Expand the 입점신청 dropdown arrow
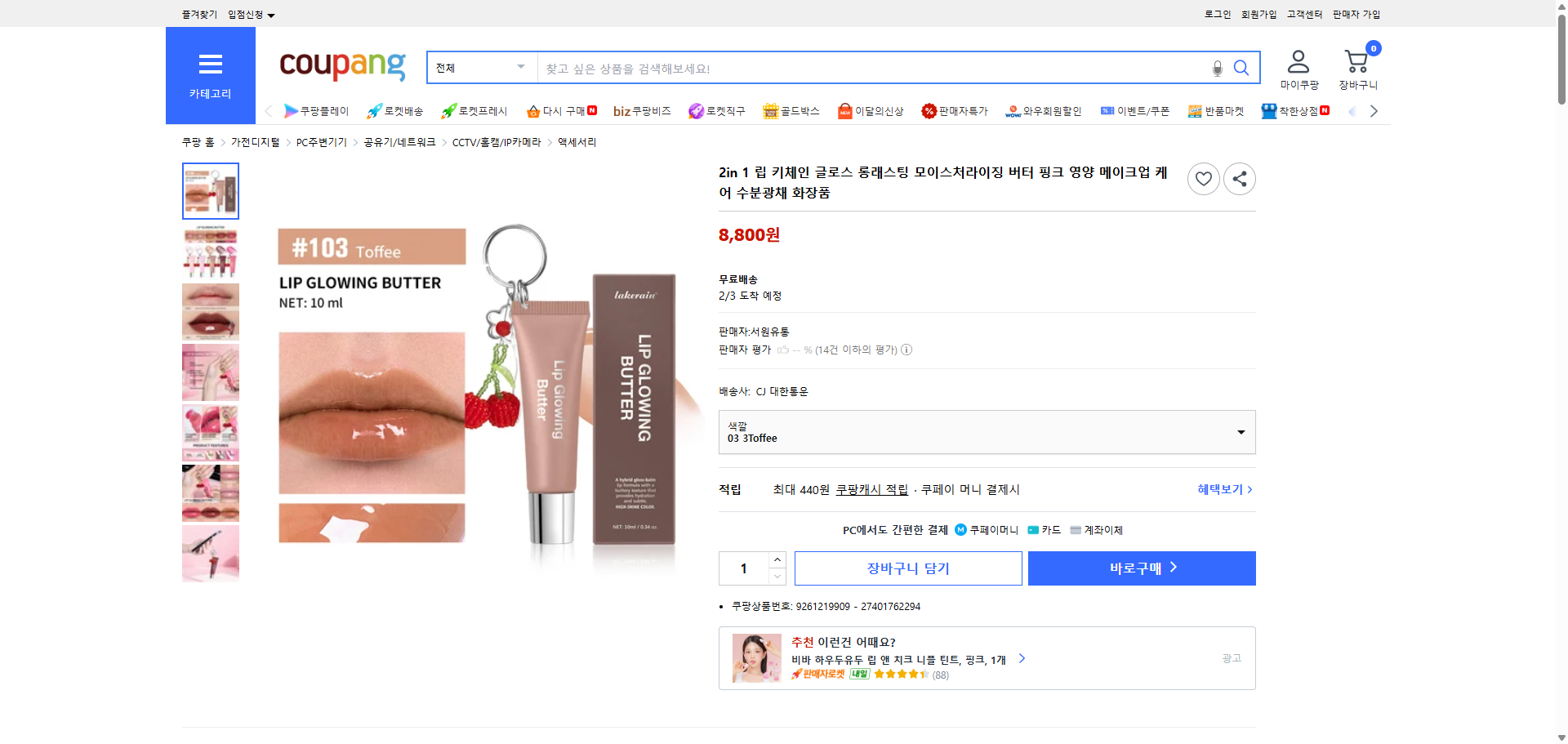This screenshot has height=744, width=1568. pyautogui.click(x=272, y=14)
